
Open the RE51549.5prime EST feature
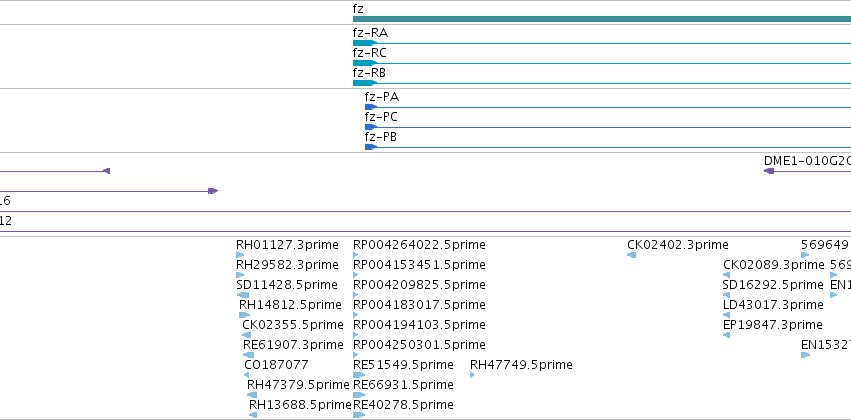[x=359, y=374]
